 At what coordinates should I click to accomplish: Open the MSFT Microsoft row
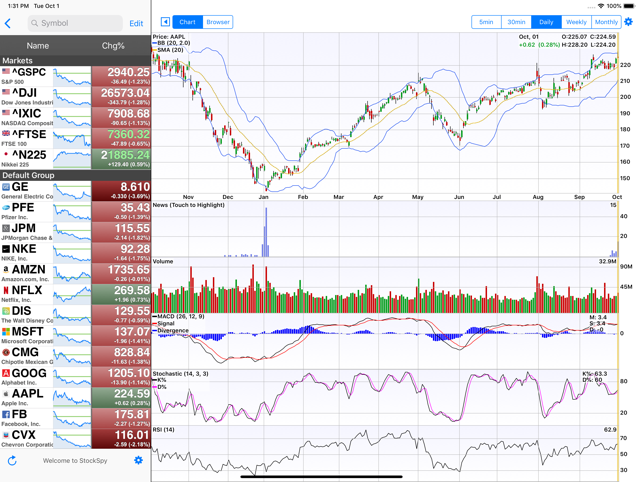(75, 336)
